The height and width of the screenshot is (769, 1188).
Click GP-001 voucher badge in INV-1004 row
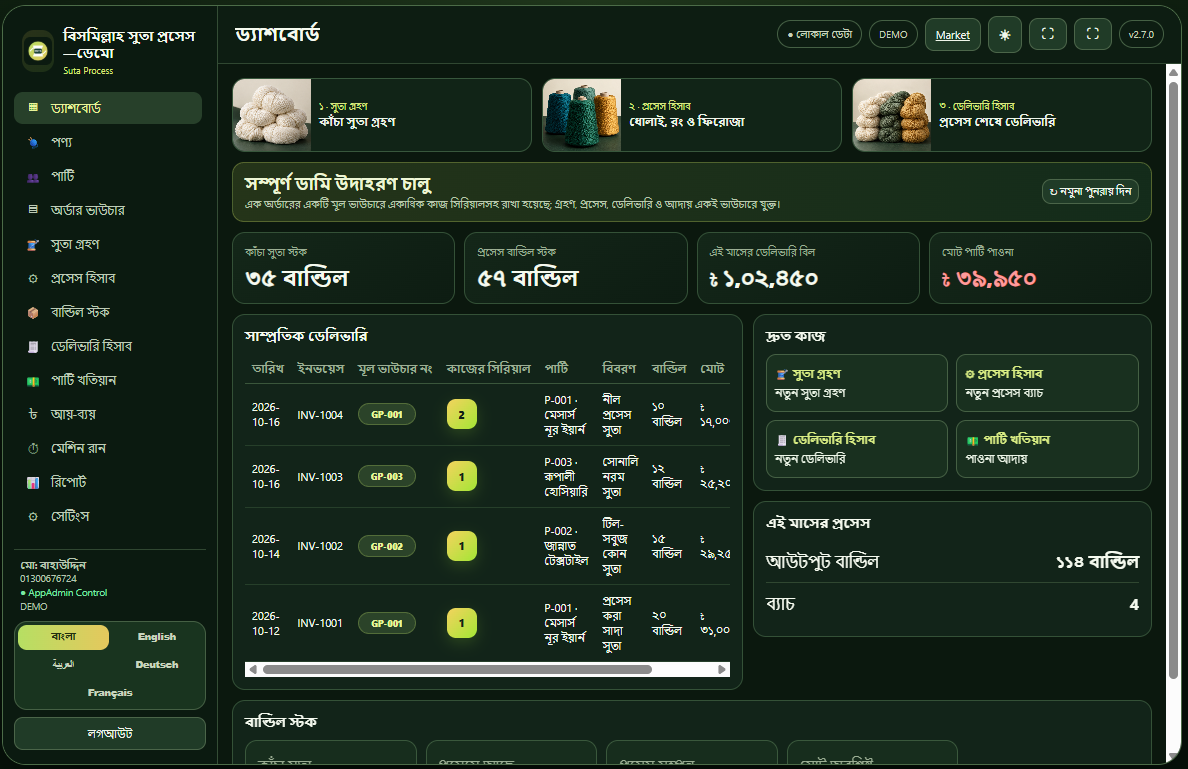tap(386, 414)
